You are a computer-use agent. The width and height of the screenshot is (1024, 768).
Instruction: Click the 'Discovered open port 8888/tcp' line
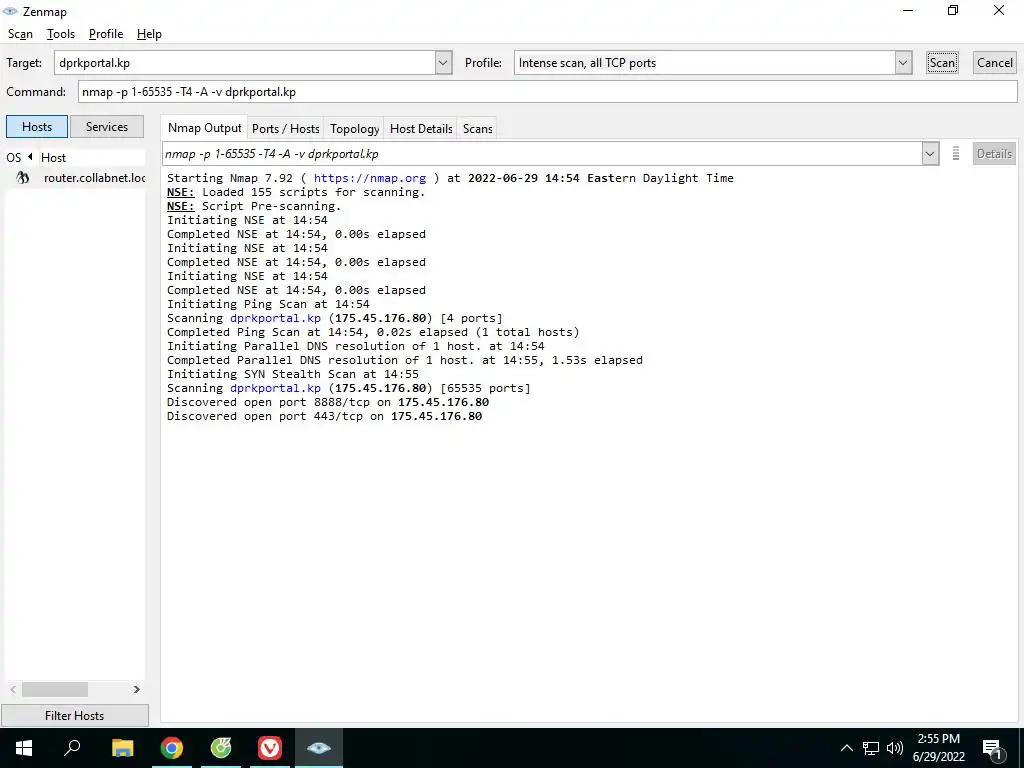[x=328, y=402]
